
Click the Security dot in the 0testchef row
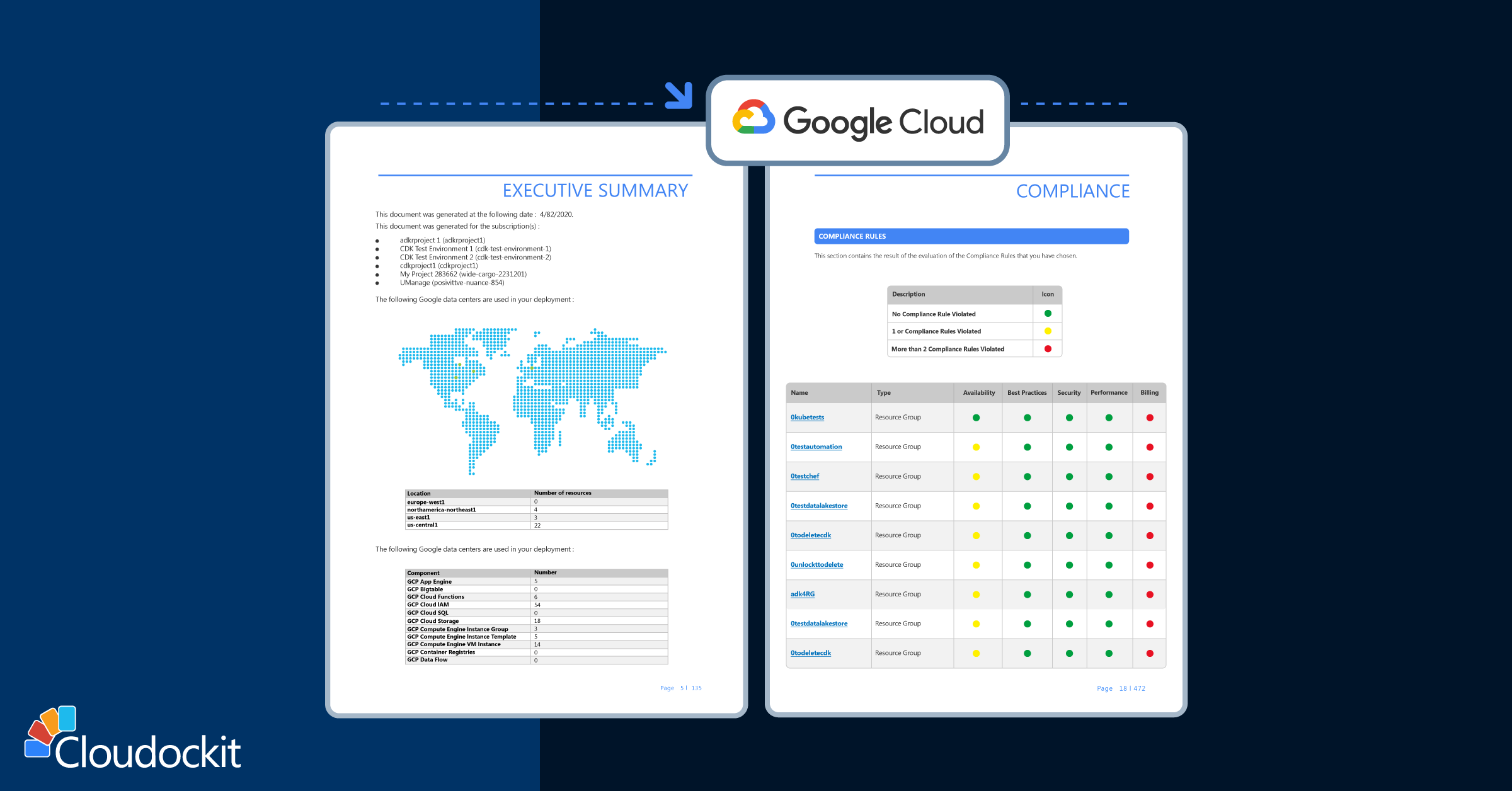tap(1069, 477)
